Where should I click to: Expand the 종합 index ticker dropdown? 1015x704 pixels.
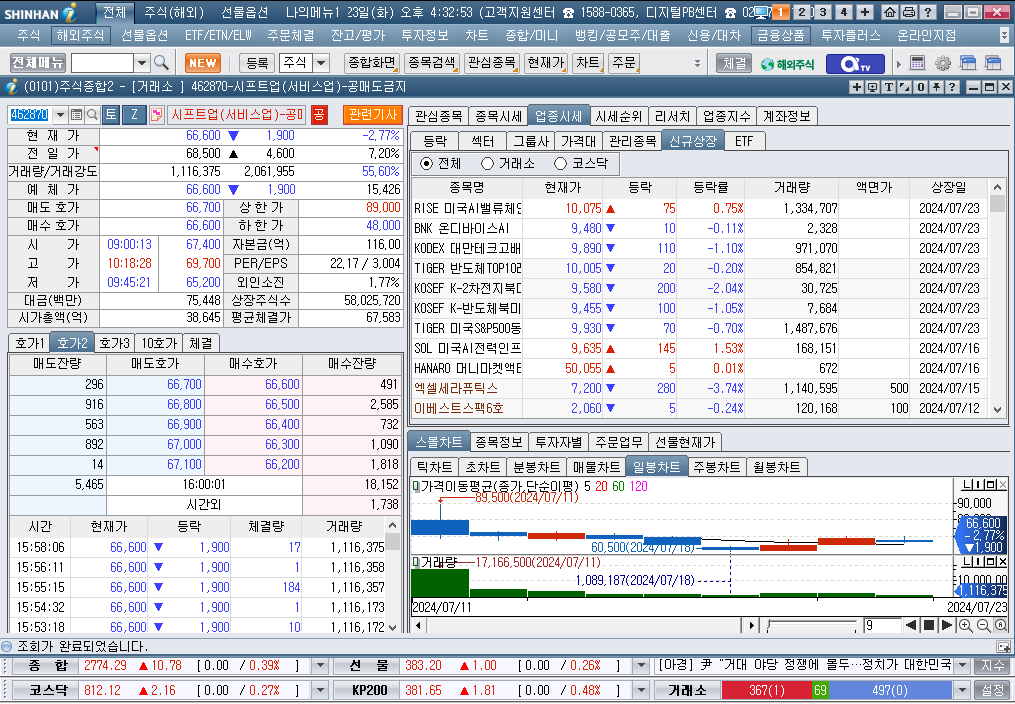[320, 665]
